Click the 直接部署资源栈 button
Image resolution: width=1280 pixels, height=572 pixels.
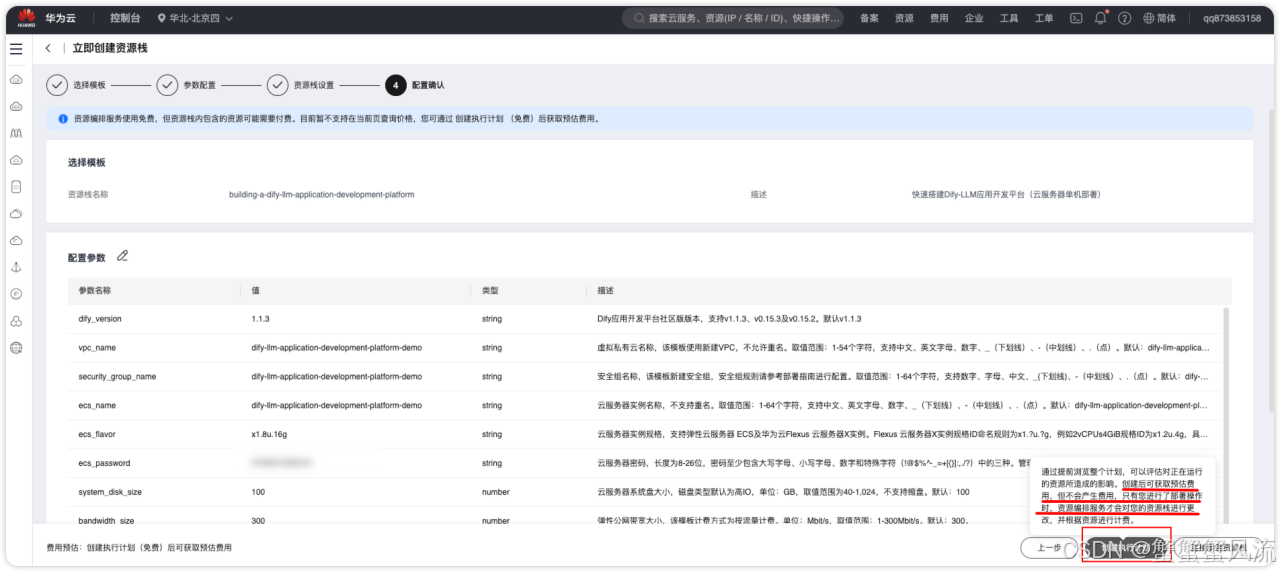(x=1217, y=548)
